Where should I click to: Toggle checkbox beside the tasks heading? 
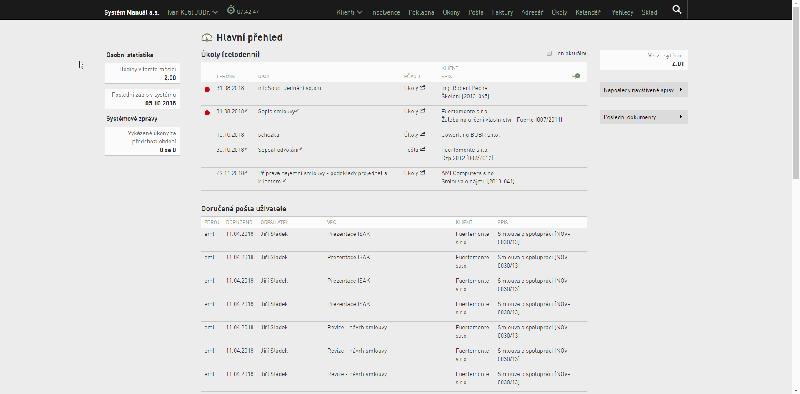coord(549,53)
